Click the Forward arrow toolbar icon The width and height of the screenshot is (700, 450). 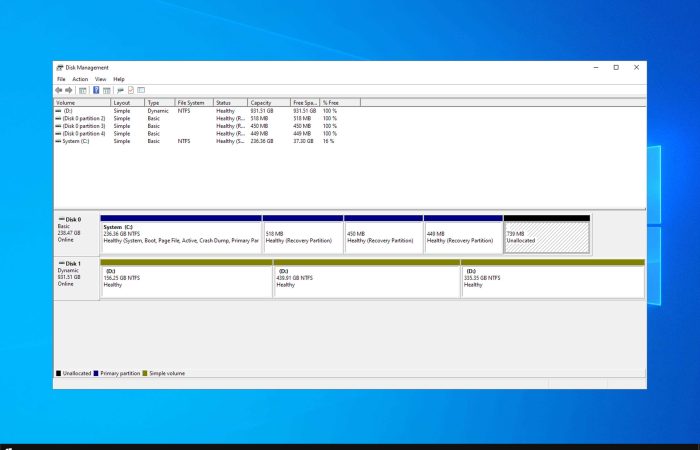[x=69, y=90]
